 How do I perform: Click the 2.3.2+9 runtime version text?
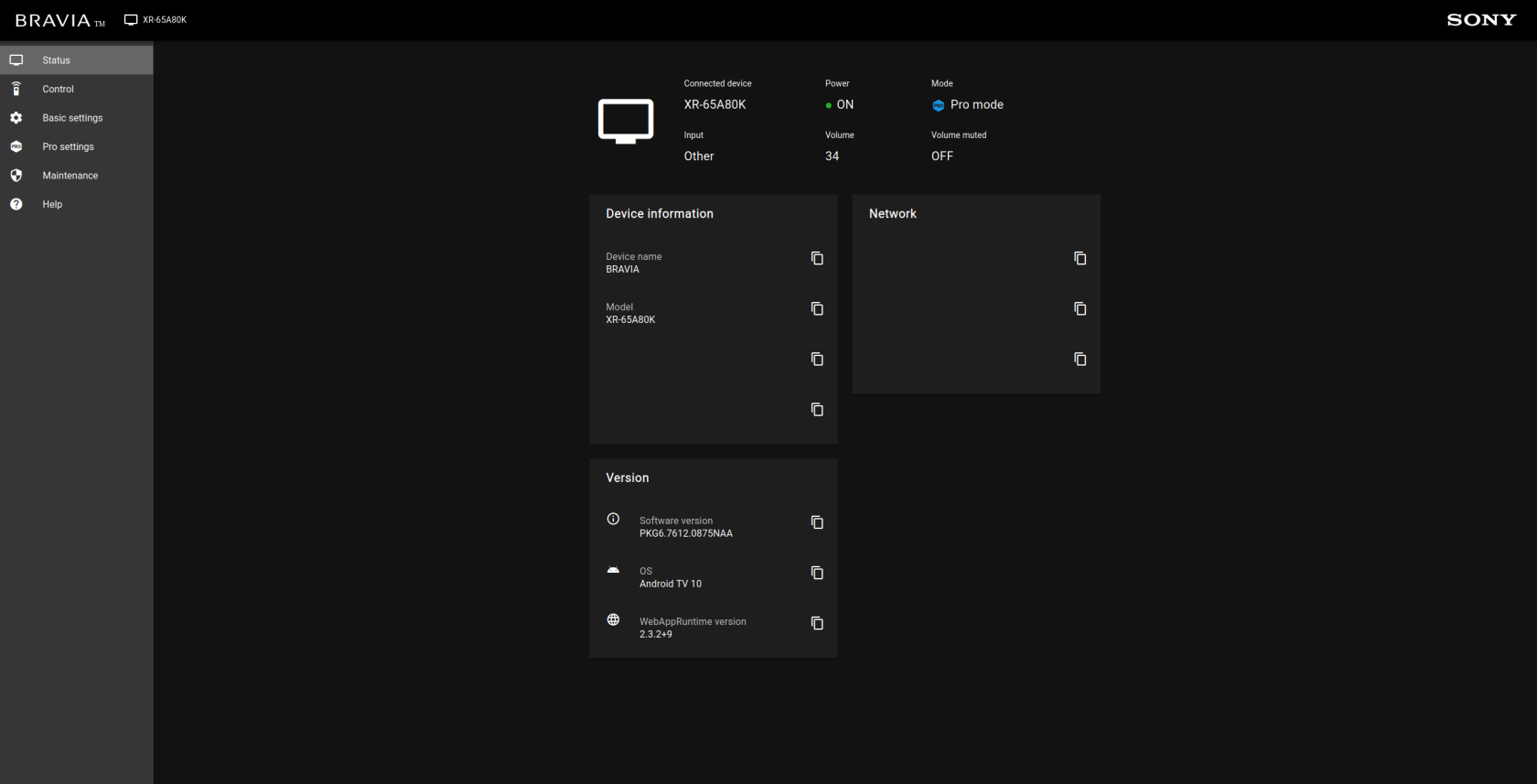coord(656,634)
